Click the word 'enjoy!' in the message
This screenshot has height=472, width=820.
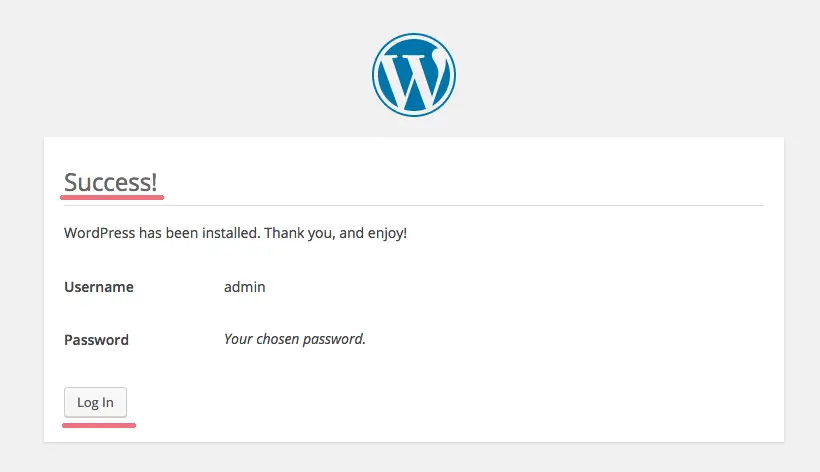[387, 233]
